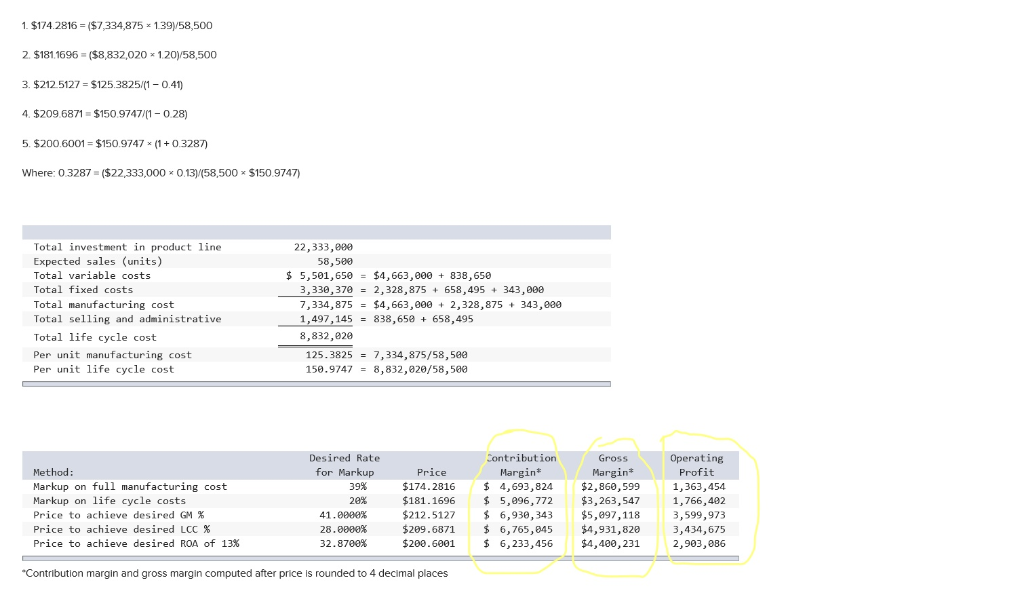Click the scrollbar below the cost summary table
1024x593 pixels.
pos(317,381)
